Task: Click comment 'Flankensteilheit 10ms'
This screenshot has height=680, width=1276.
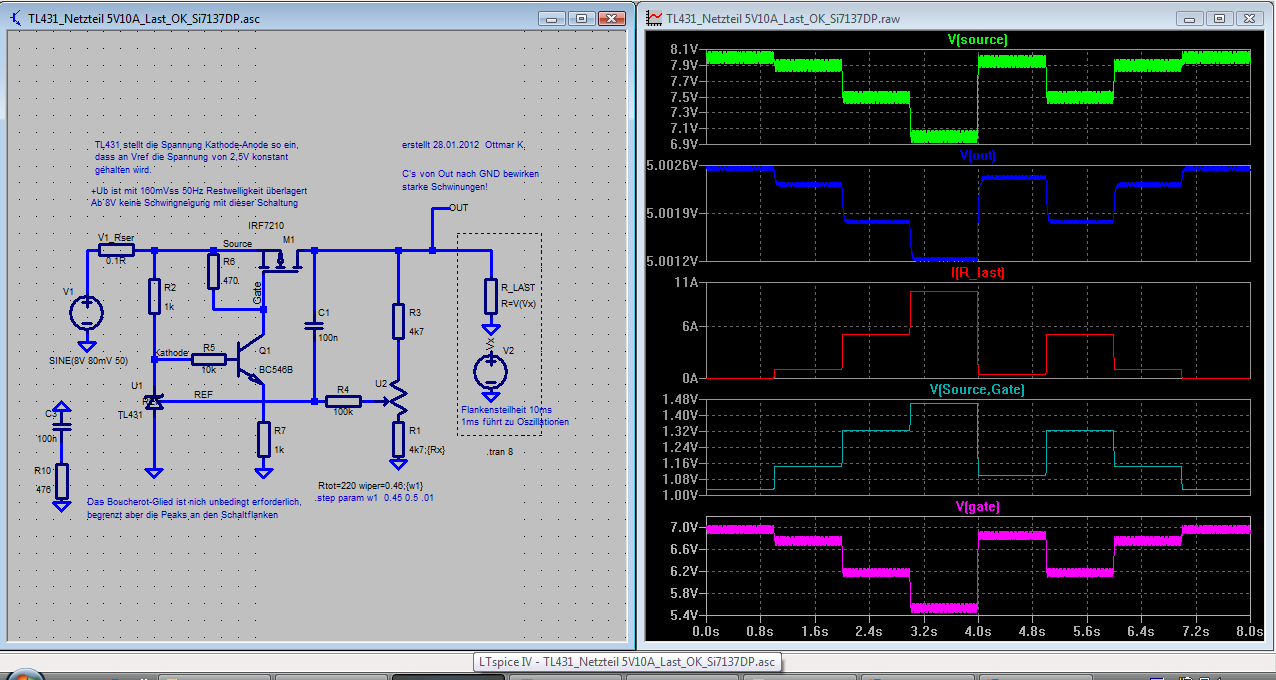Action: click(505, 410)
